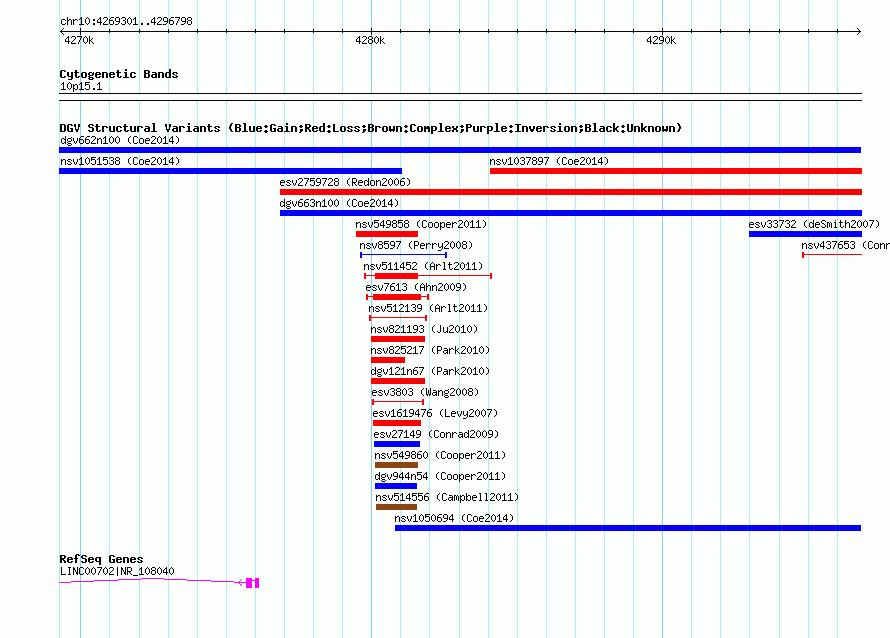Open the esv3803 (Wang2008) label

click(425, 392)
